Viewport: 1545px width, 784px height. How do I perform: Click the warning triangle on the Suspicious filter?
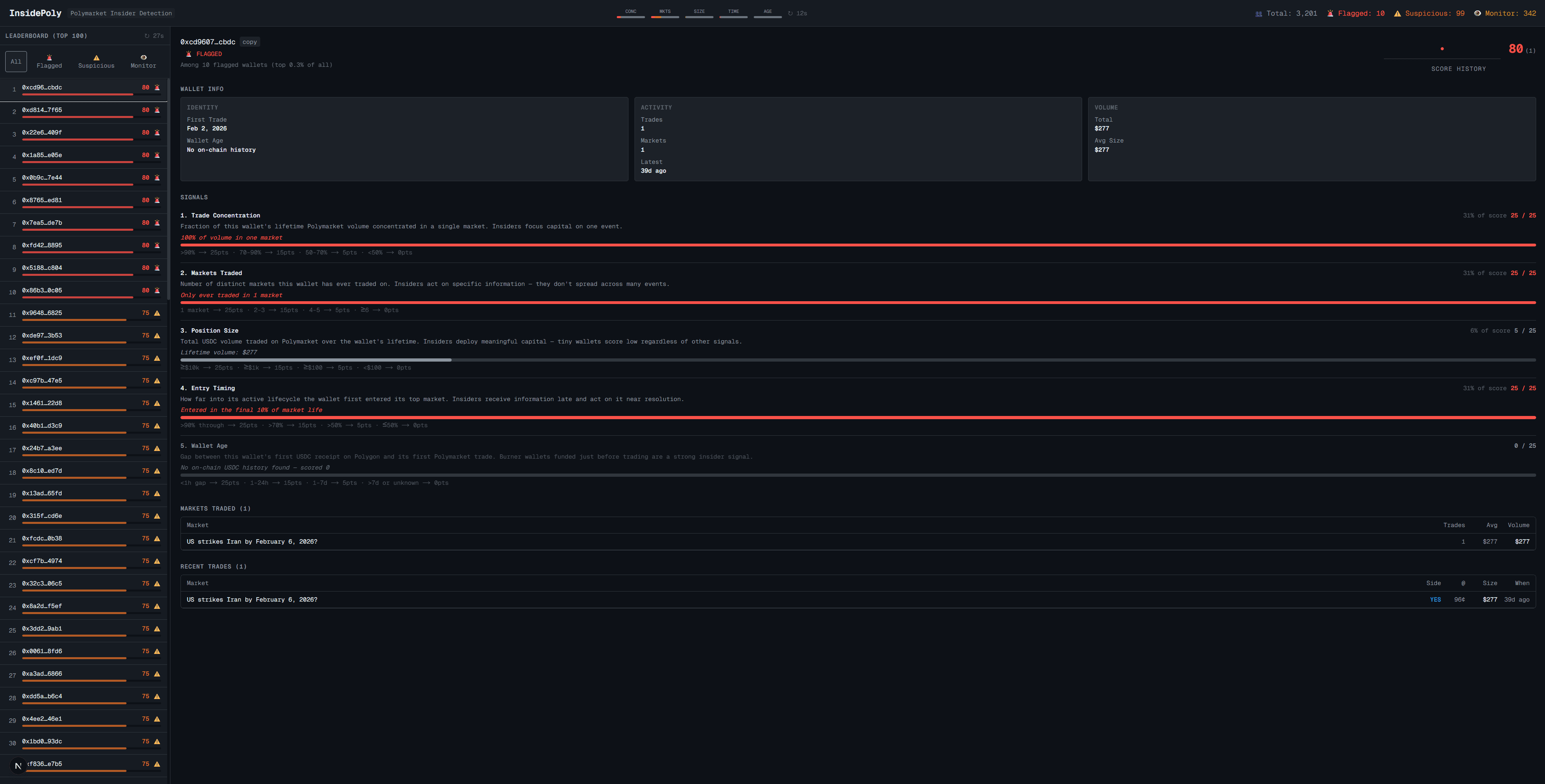pyautogui.click(x=96, y=58)
